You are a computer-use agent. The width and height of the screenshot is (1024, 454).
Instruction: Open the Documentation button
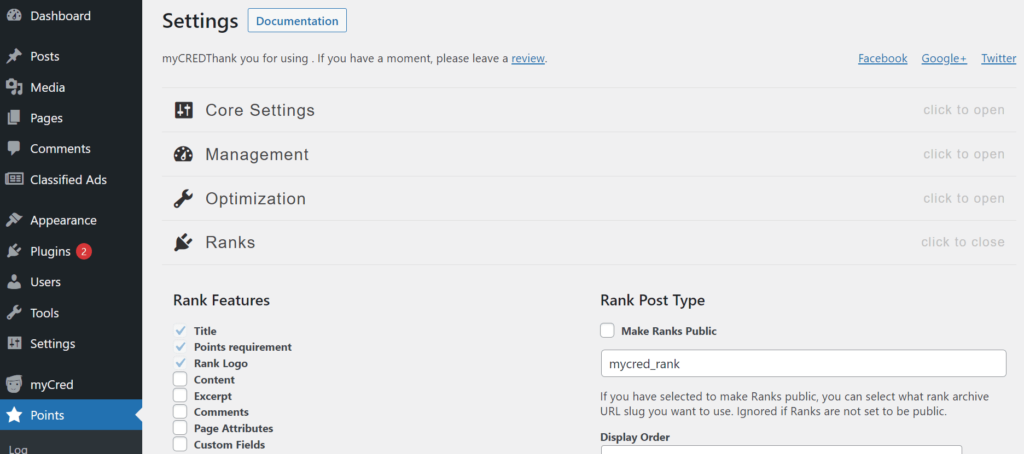click(297, 21)
